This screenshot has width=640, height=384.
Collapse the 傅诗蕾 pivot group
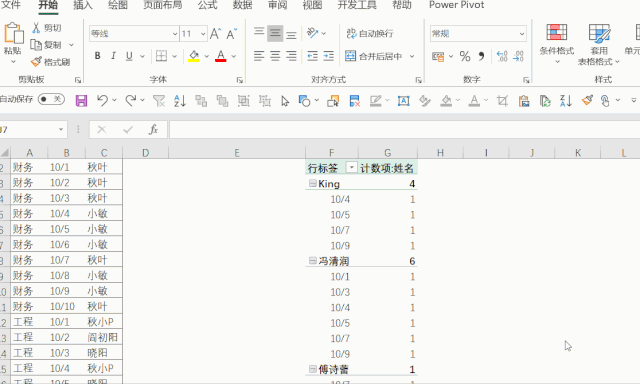tap(313, 369)
